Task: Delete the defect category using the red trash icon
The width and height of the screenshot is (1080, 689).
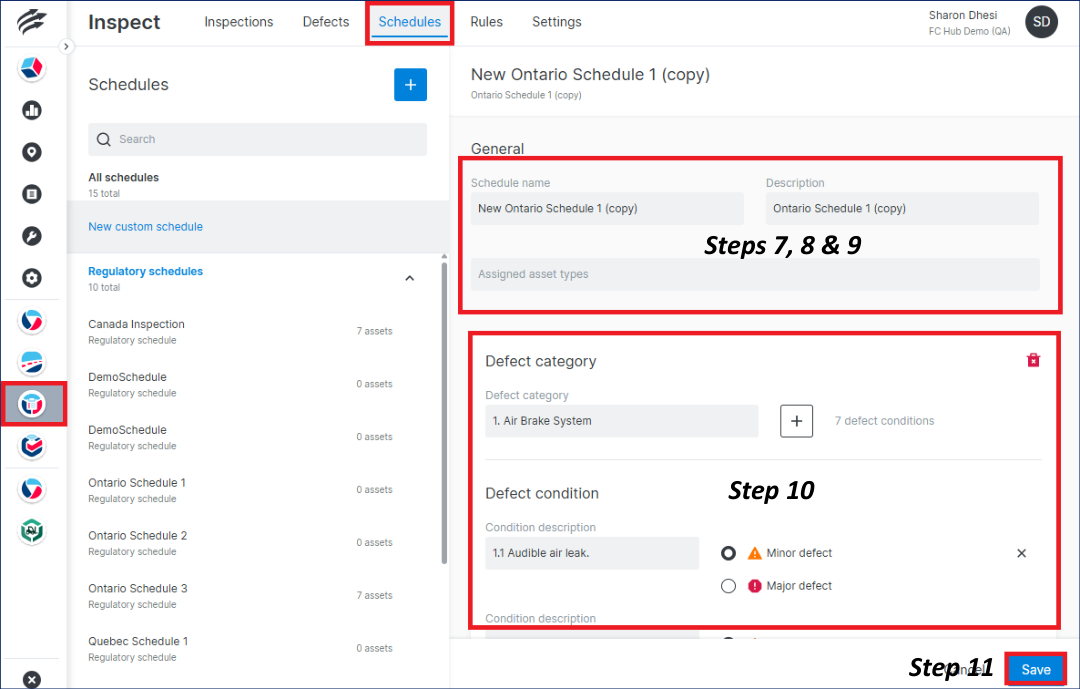Action: pos(1033,360)
